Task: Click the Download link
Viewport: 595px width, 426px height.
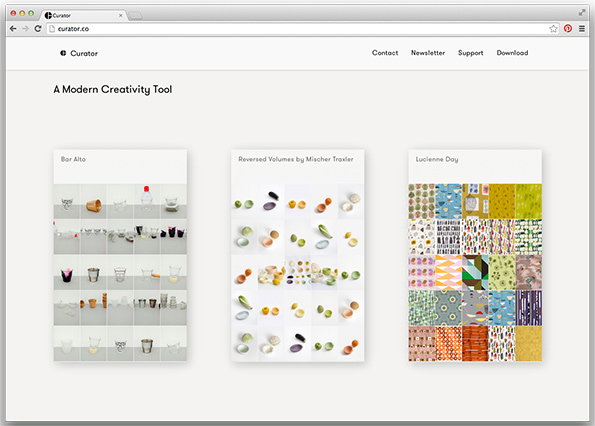Action: pos(512,53)
